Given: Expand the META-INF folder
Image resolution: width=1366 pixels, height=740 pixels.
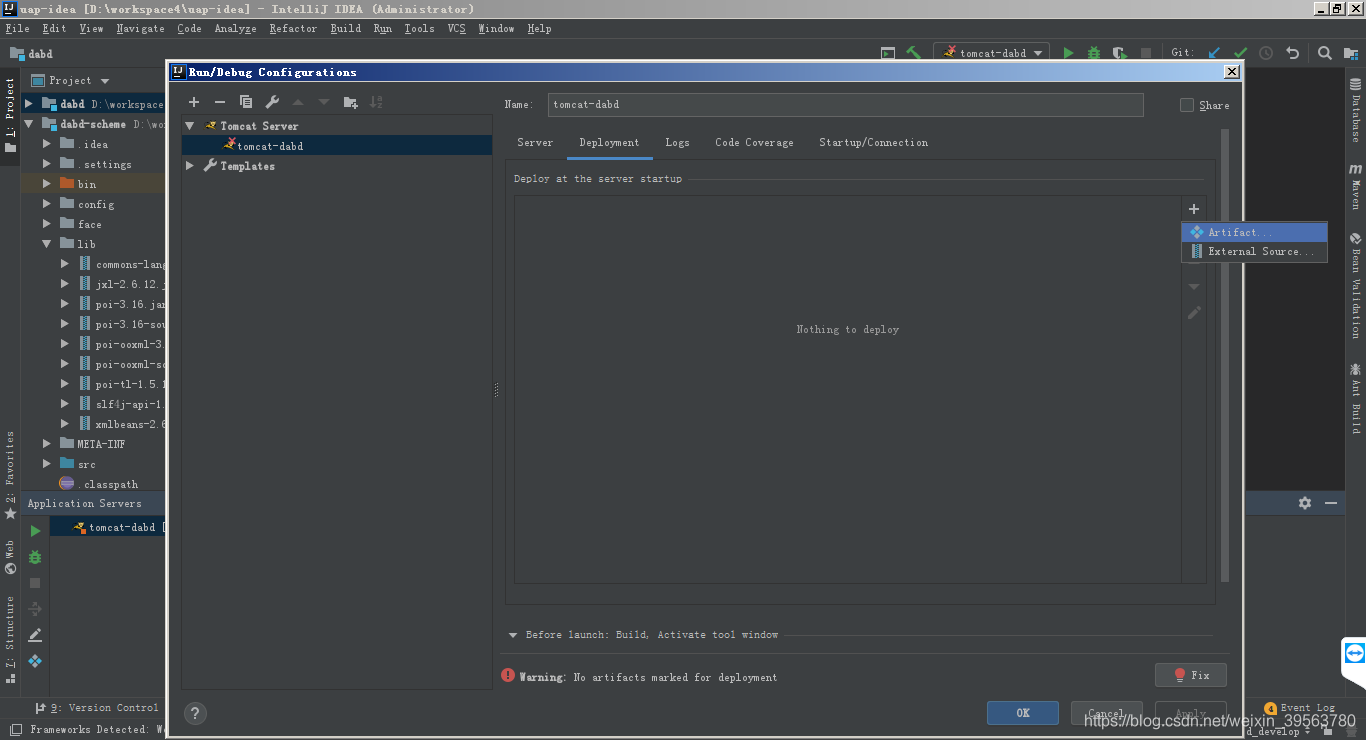Looking at the screenshot, I should (x=47, y=444).
